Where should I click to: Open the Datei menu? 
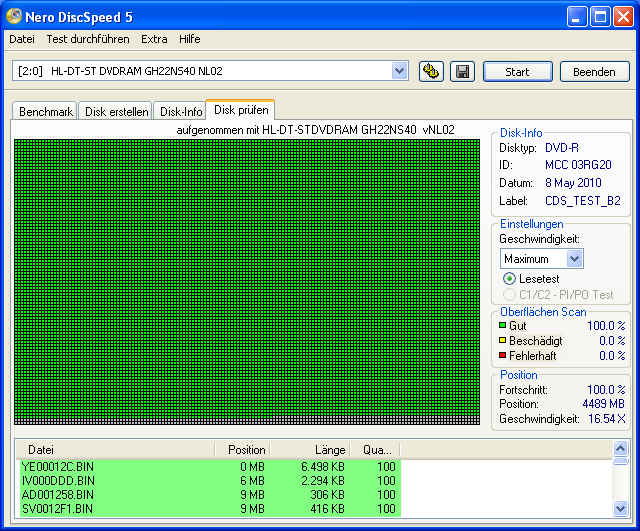pos(22,39)
